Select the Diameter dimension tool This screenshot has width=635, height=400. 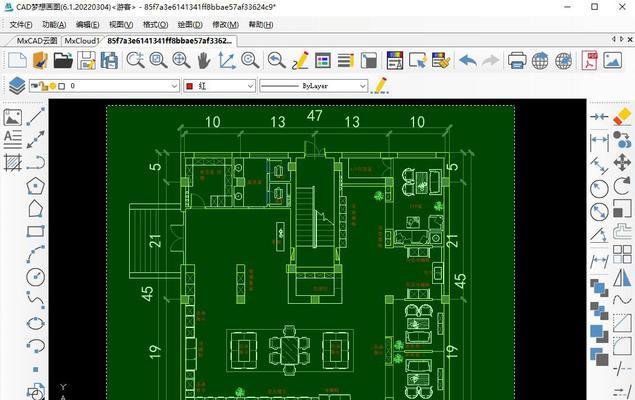click(x=599, y=212)
